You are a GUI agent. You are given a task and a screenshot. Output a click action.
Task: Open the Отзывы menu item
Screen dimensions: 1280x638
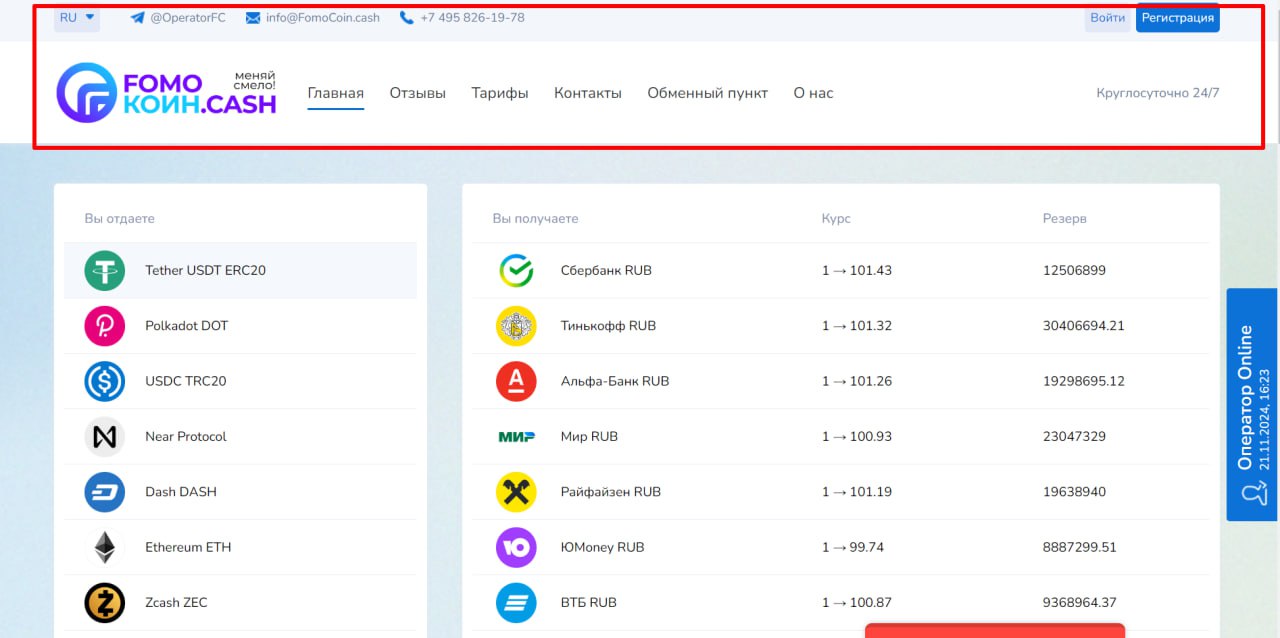[x=418, y=93]
